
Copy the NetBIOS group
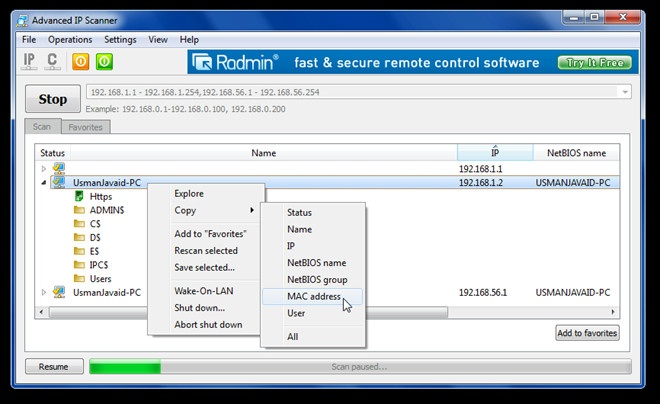[313, 279]
